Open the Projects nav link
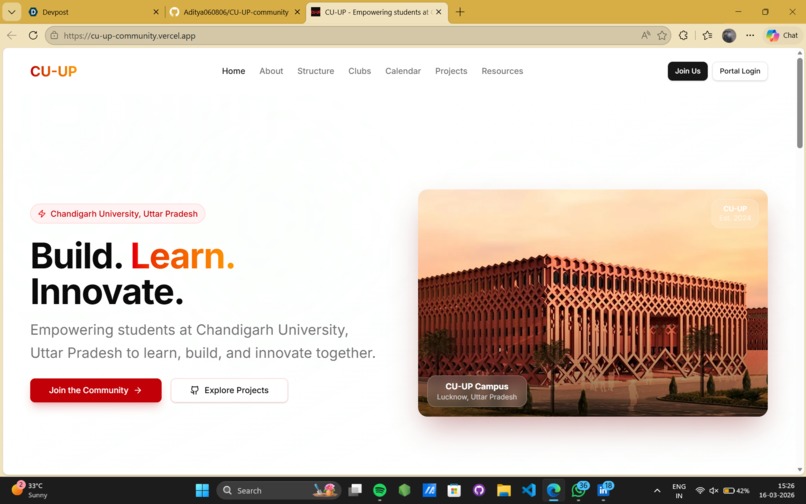806x504 pixels. (x=451, y=71)
